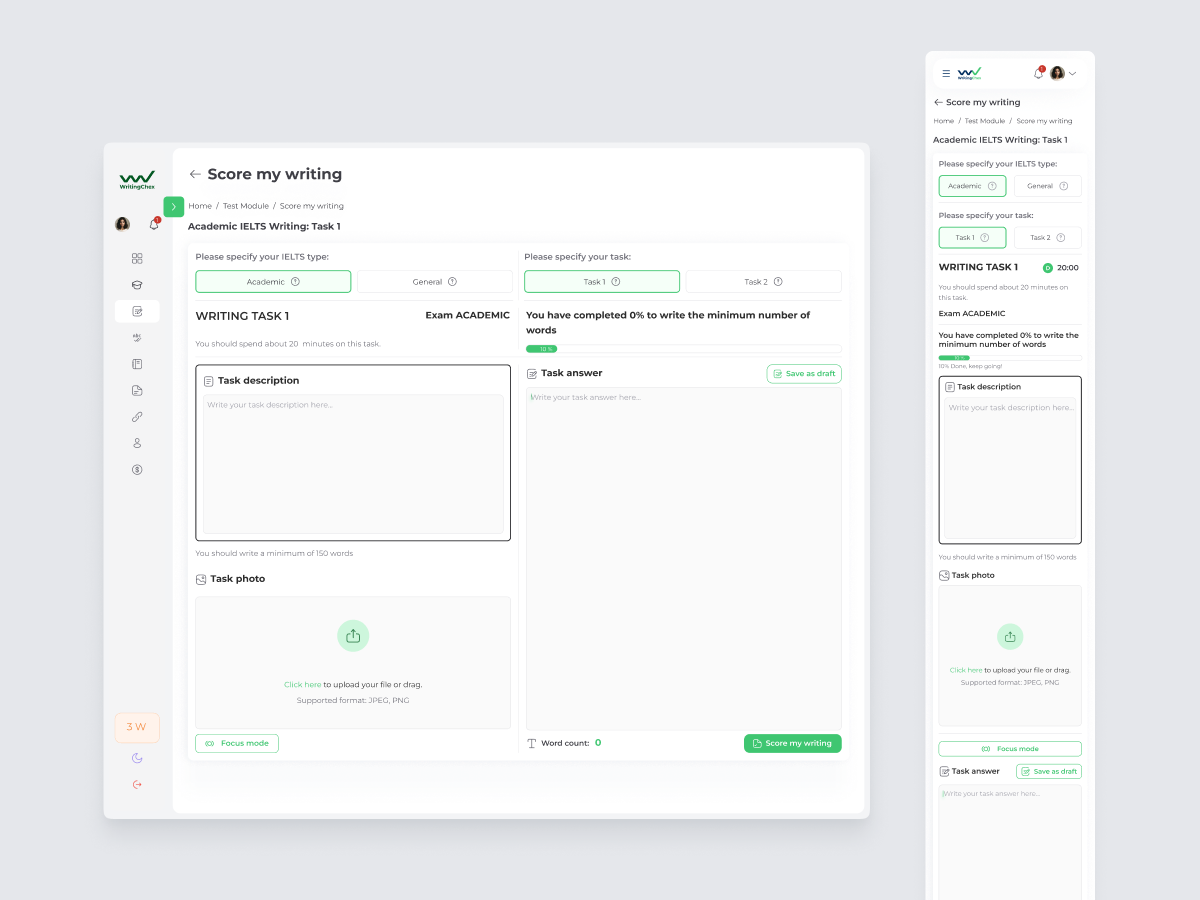Click the user avatar in mobile header
Screen dimensions: 1200x900
(1057, 73)
